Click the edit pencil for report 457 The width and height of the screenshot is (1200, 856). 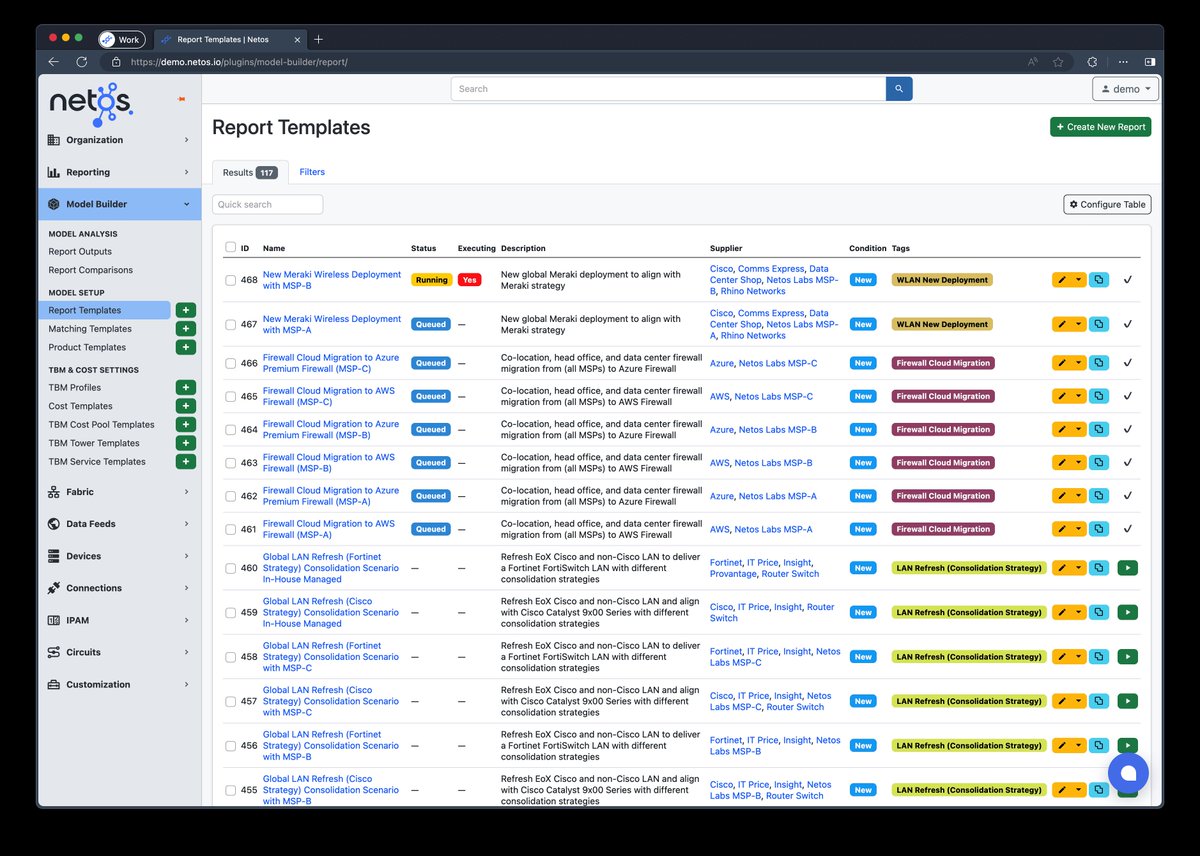[x=1062, y=701]
